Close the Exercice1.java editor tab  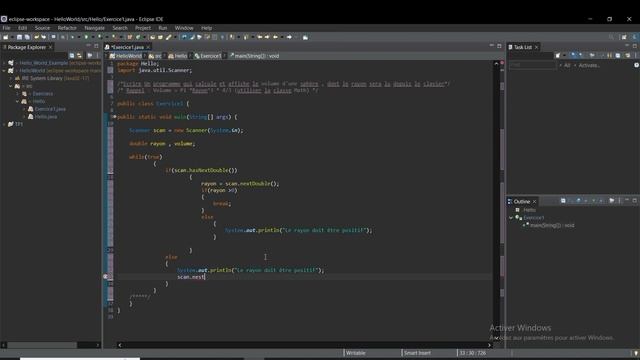[x=148, y=47]
